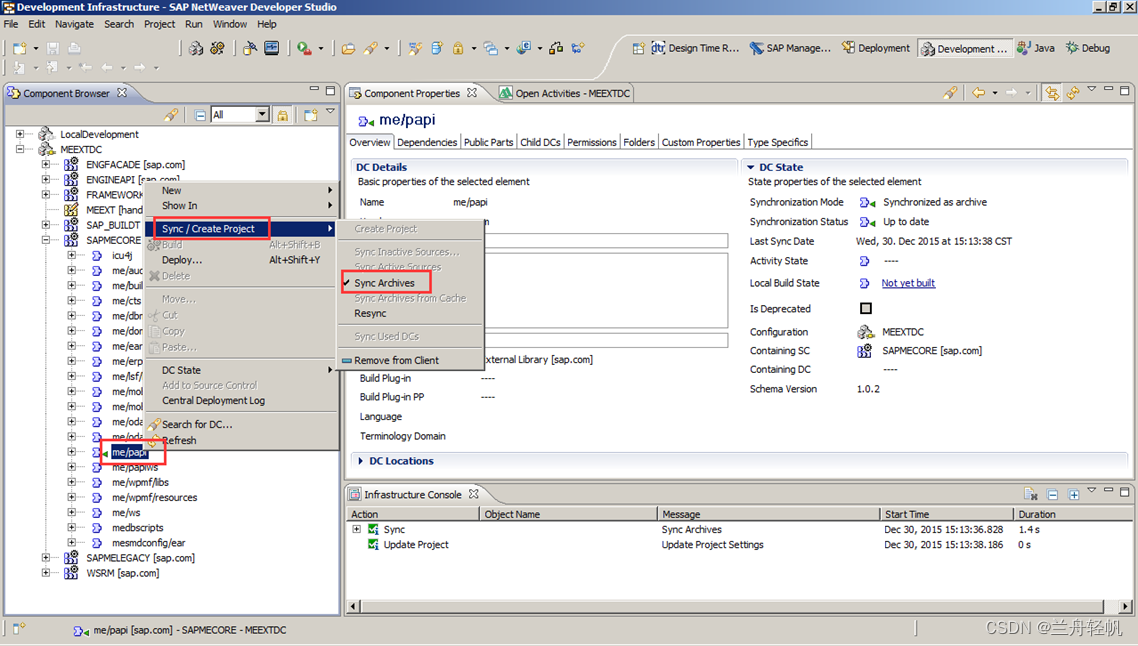Open the New wizard dropdown arrow

click(36, 49)
